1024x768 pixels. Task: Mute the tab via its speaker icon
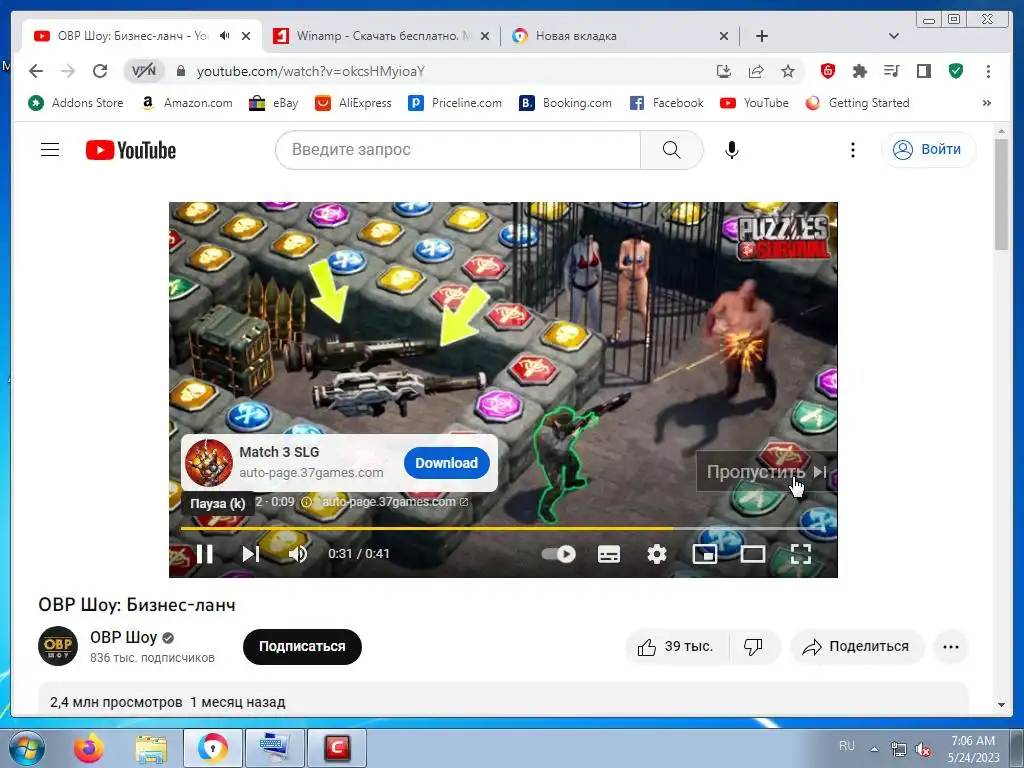(x=225, y=36)
